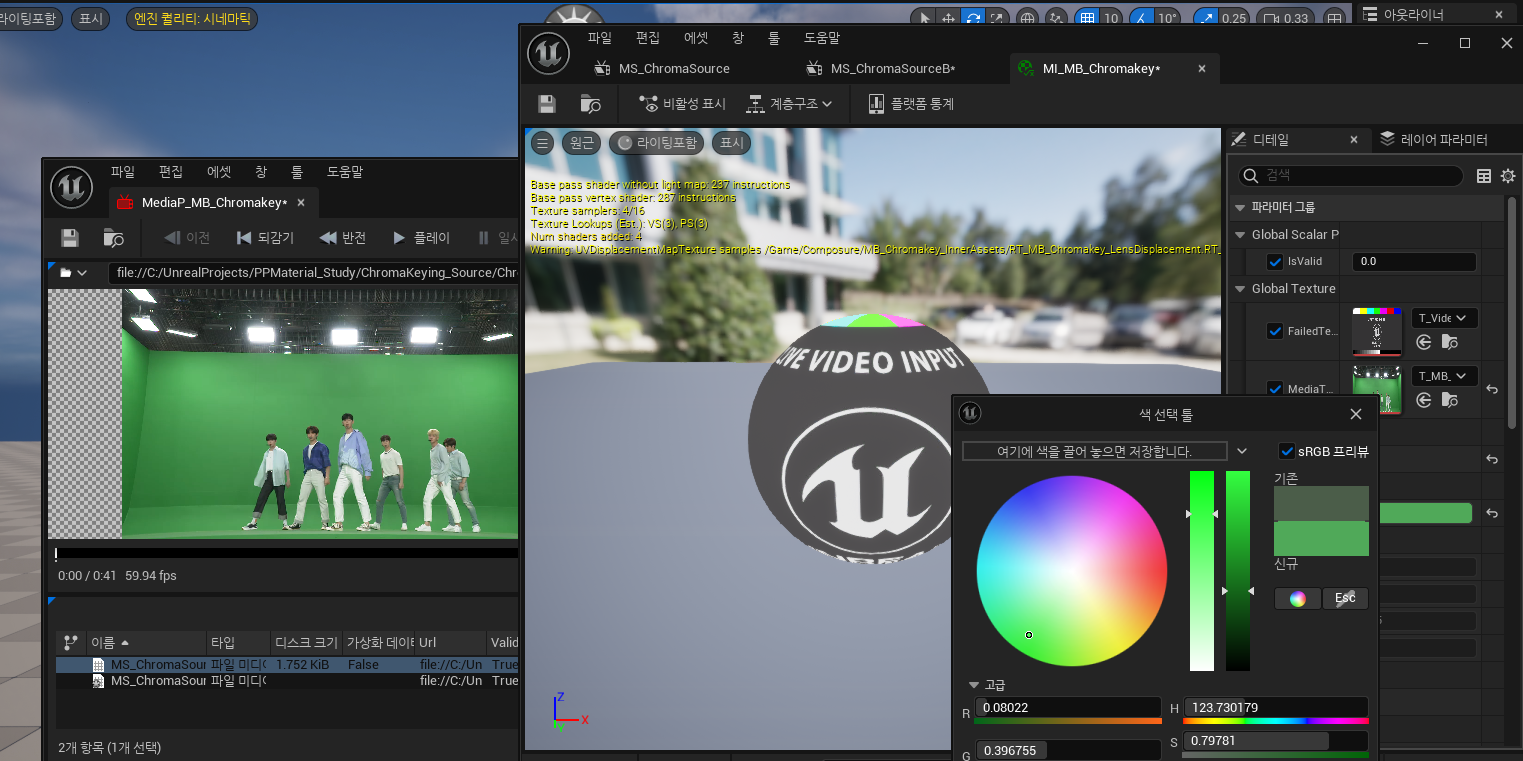Toggle the IsValid parameter checkbox
Screen dimensions: 1523x761
coord(1275,262)
